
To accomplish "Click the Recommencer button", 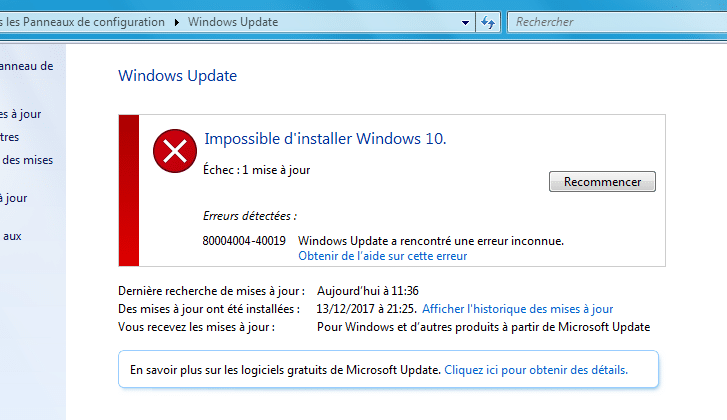I will pos(602,181).
